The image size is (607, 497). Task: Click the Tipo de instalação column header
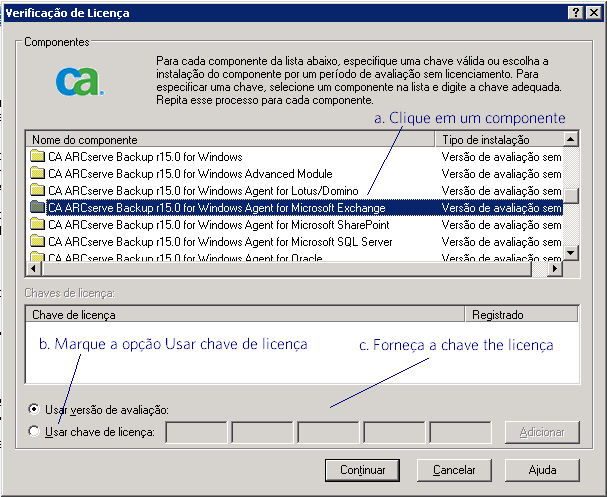click(x=498, y=140)
